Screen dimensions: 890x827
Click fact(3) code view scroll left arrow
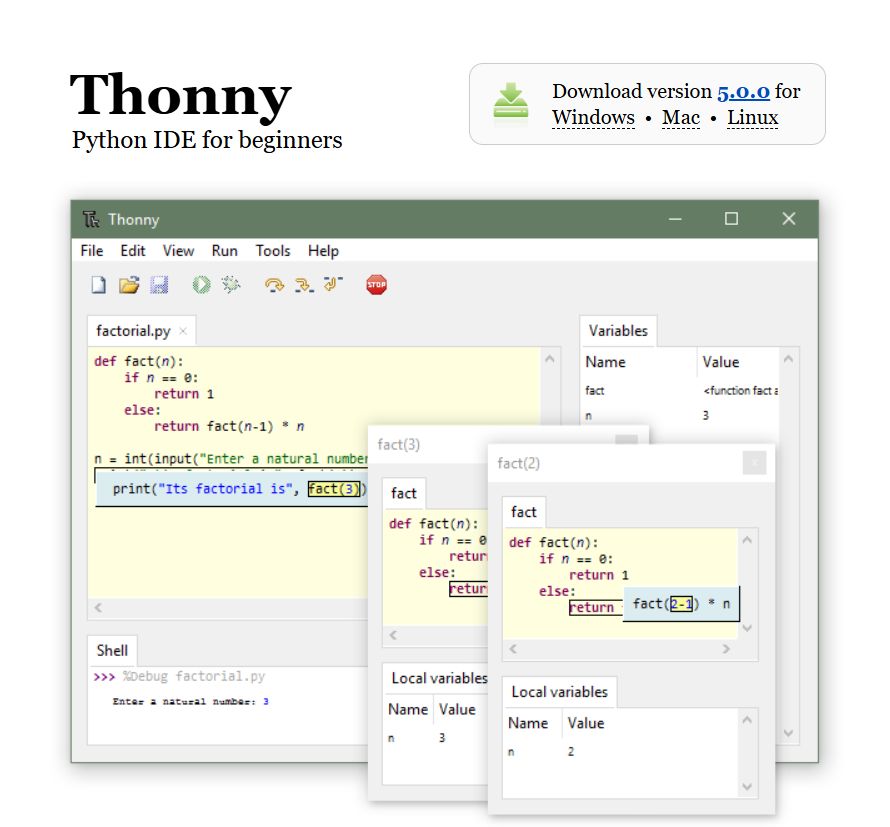click(393, 635)
